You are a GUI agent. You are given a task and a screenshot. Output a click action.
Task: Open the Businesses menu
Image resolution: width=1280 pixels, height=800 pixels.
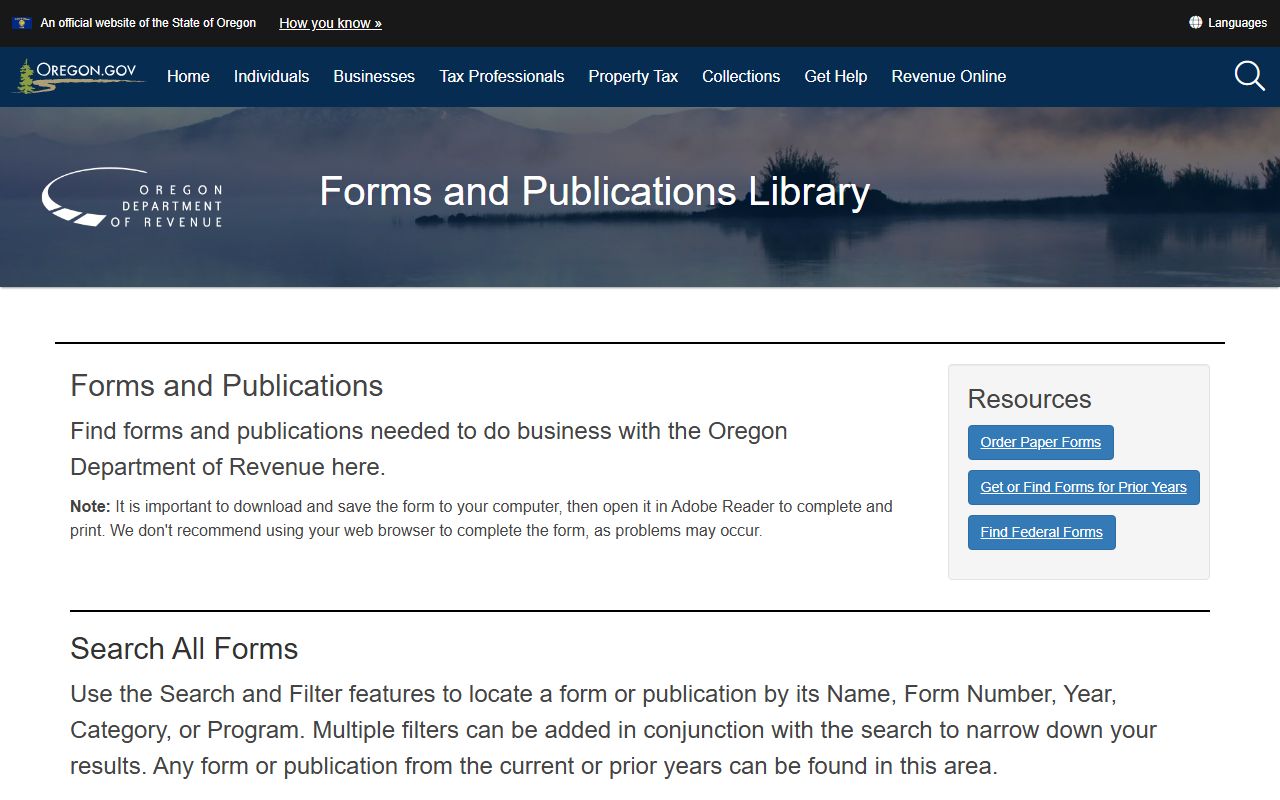374,76
